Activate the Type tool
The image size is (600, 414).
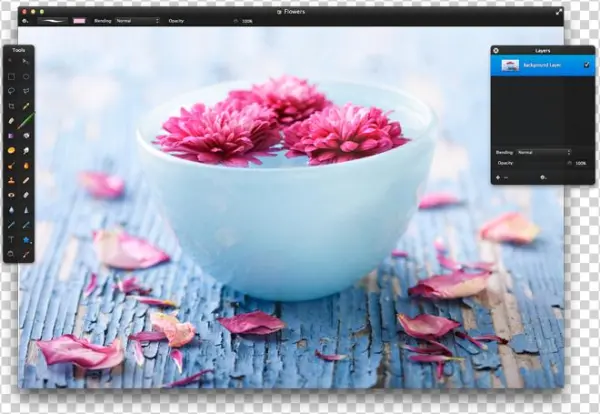click(x=11, y=240)
